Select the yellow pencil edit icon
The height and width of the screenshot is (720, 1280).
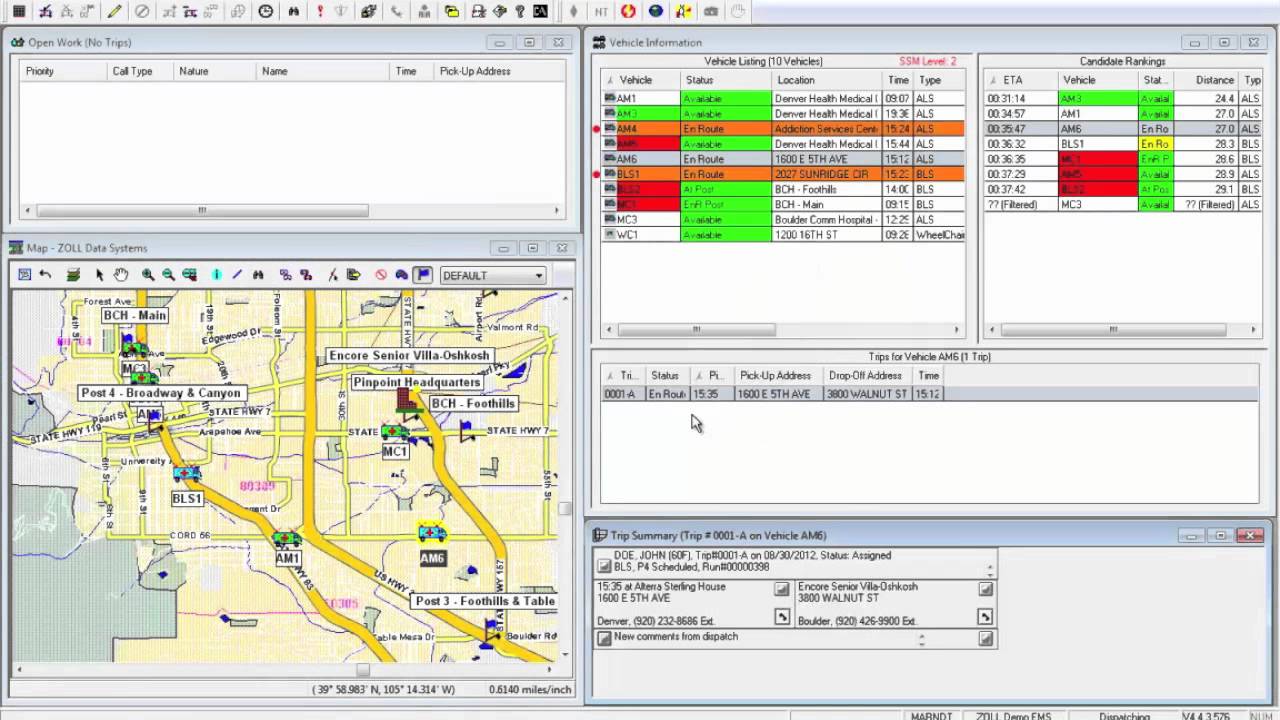tap(115, 11)
